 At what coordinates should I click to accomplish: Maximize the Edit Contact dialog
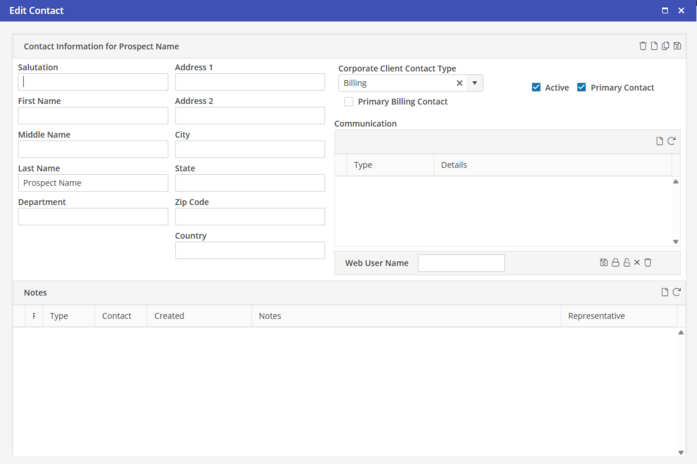point(665,10)
